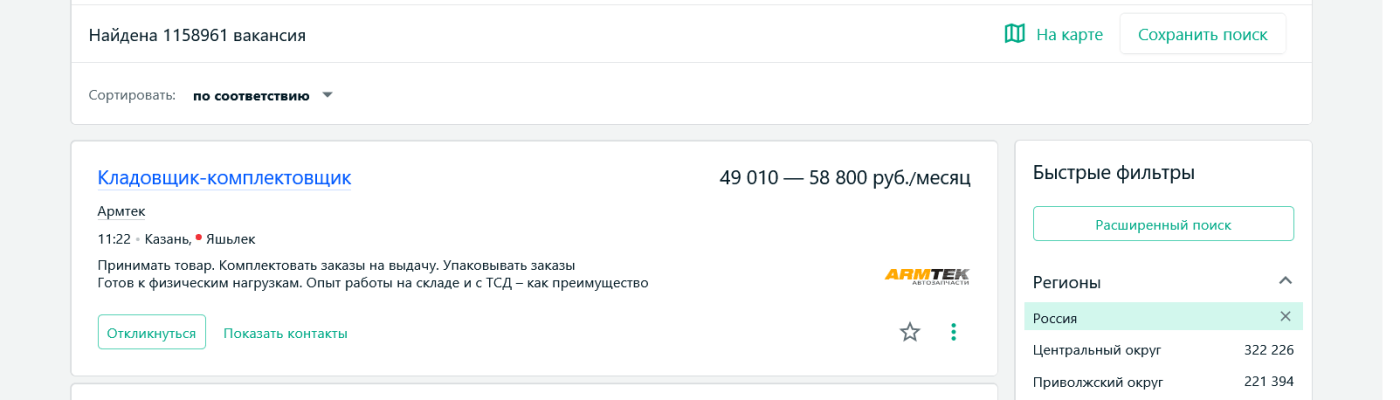
Task: Filter by Центральный округ region
Action: pyautogui.click(x=1097, y=350)
